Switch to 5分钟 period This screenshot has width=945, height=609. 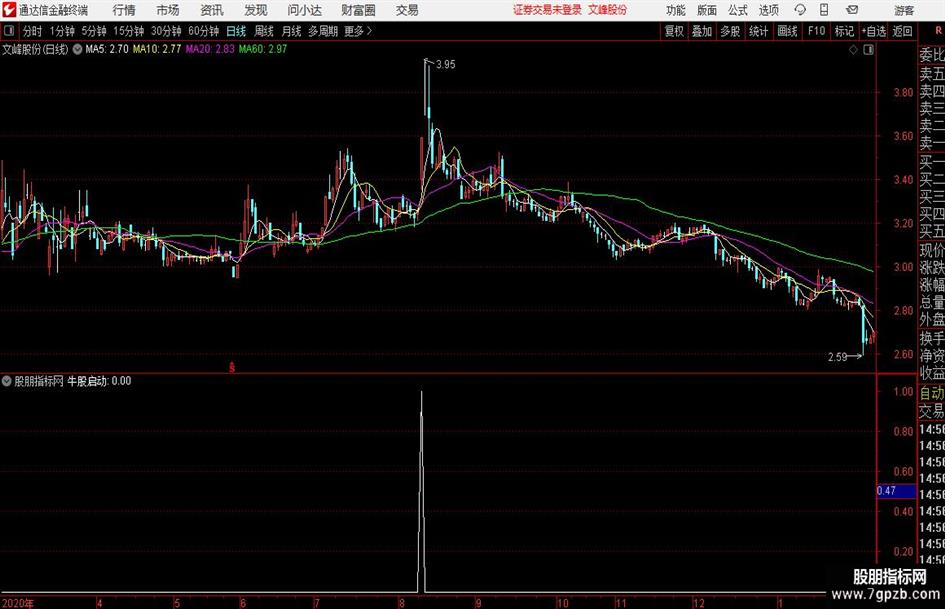[94, 31]
